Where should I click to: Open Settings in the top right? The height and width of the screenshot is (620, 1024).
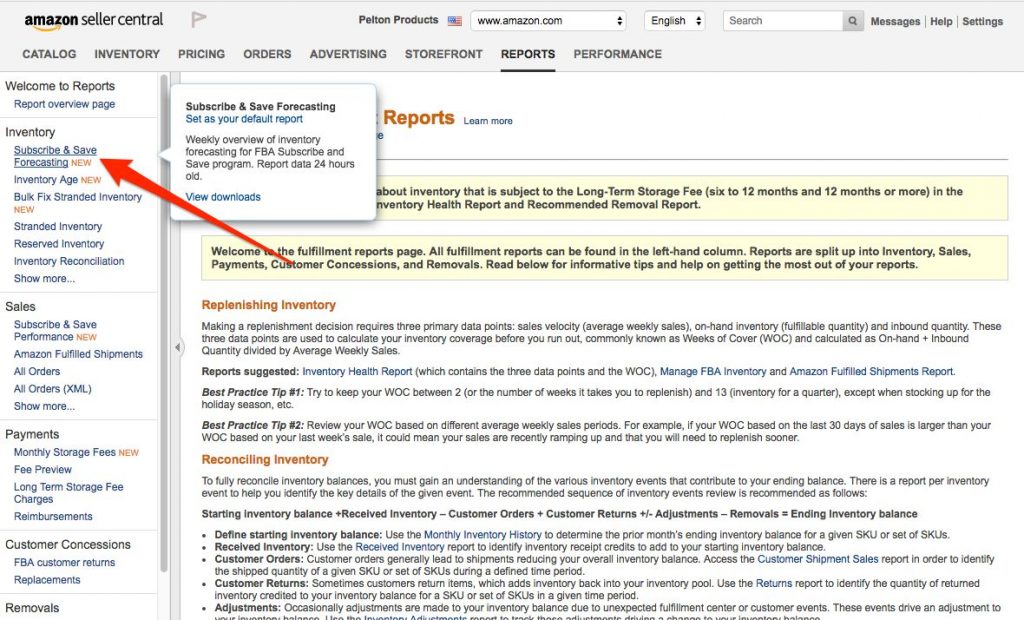982,21
